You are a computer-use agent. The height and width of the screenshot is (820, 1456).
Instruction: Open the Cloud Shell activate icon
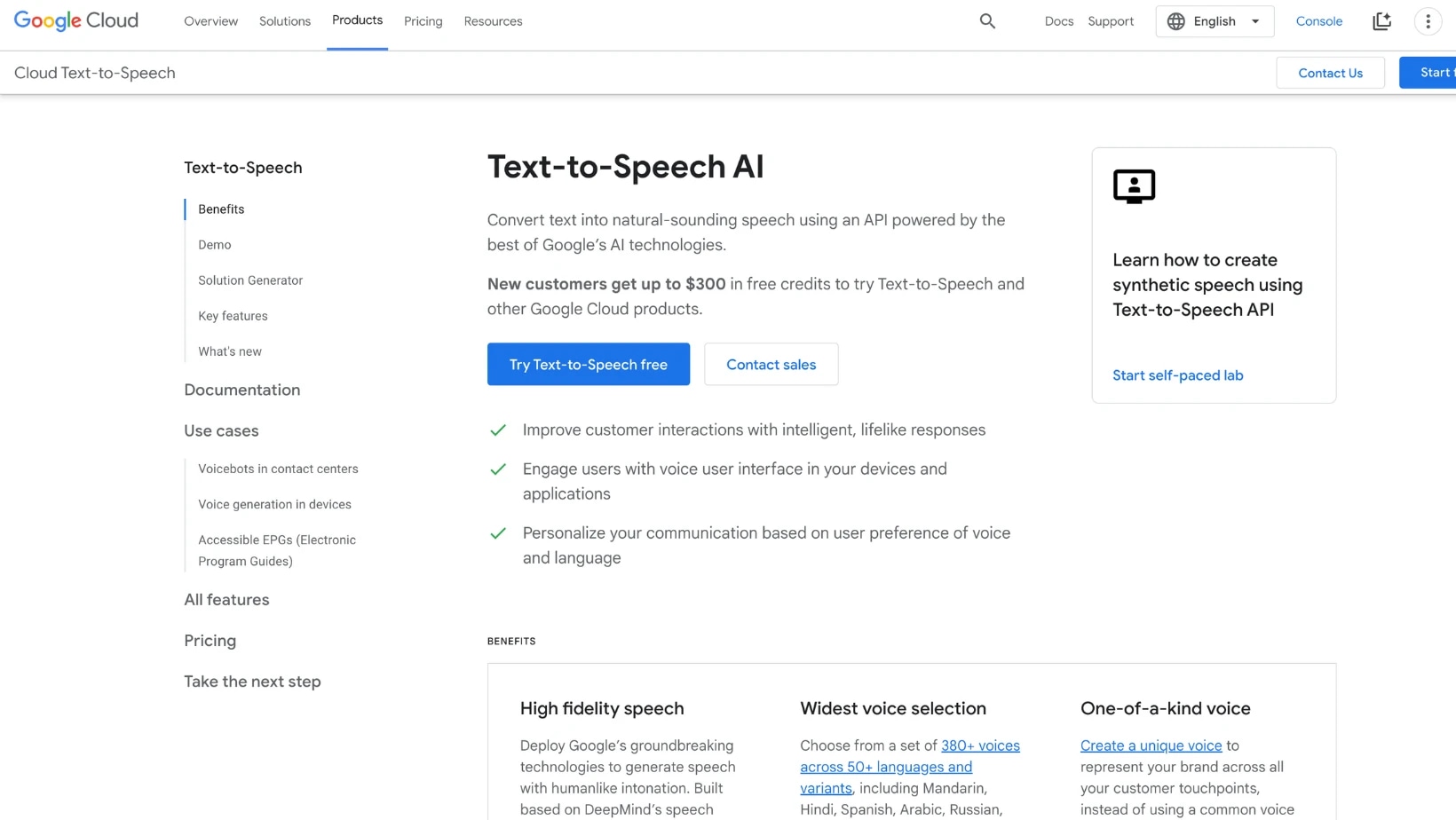tap(1382, 21)
